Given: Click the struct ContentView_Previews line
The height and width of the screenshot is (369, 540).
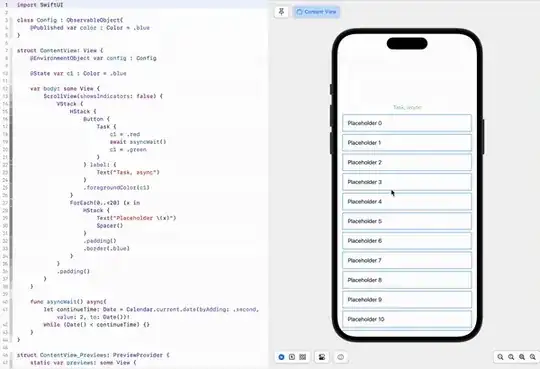Looking at the screenshot, I should pos(93,355).
